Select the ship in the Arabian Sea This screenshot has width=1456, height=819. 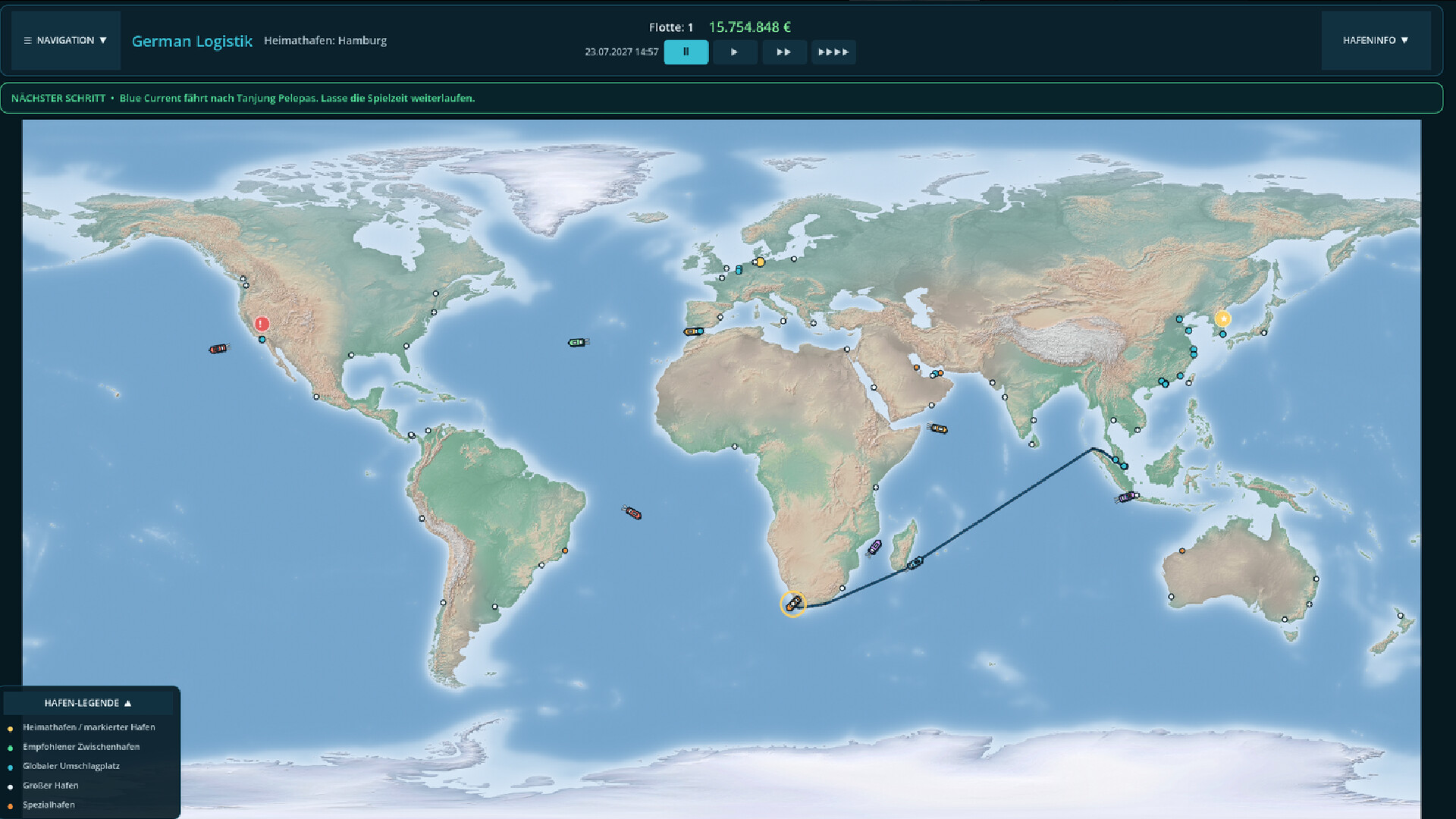[x=938, y=428]
